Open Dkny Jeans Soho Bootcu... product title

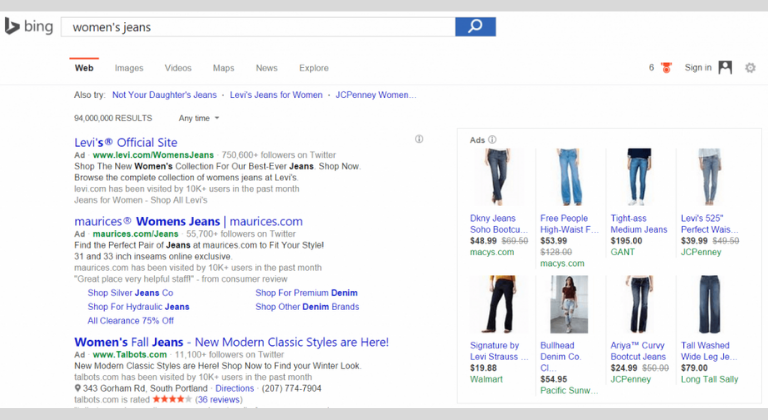pyautogui.click(x=499, y=224)
